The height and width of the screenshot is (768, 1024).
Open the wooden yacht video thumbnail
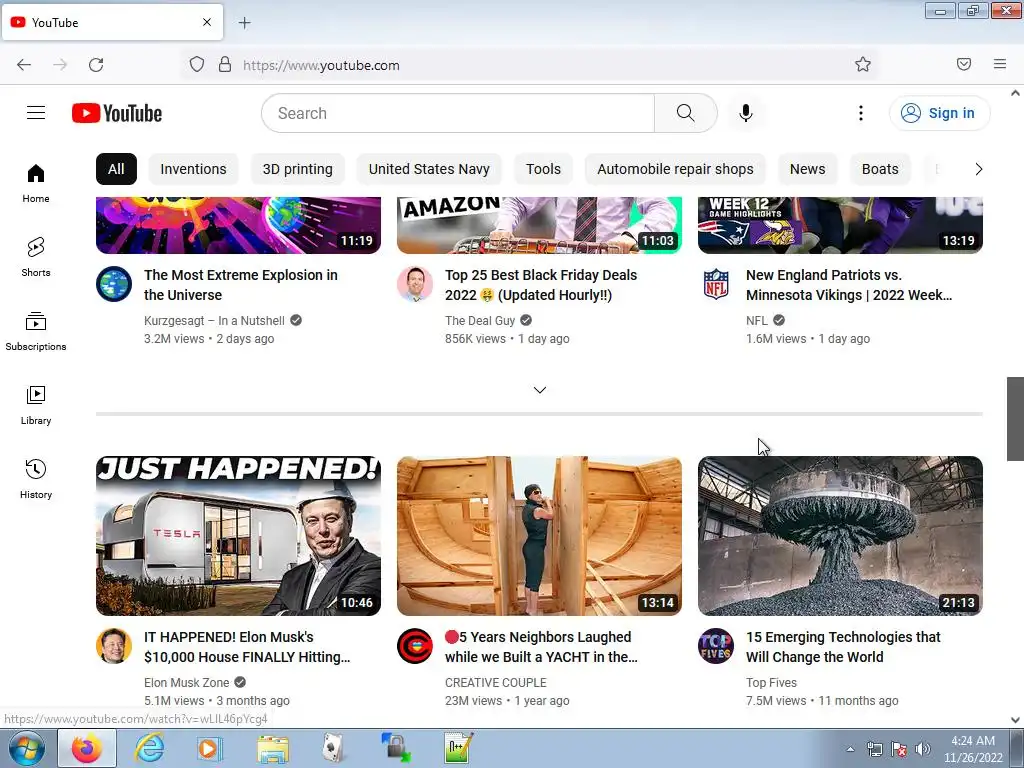click(539, 536)
